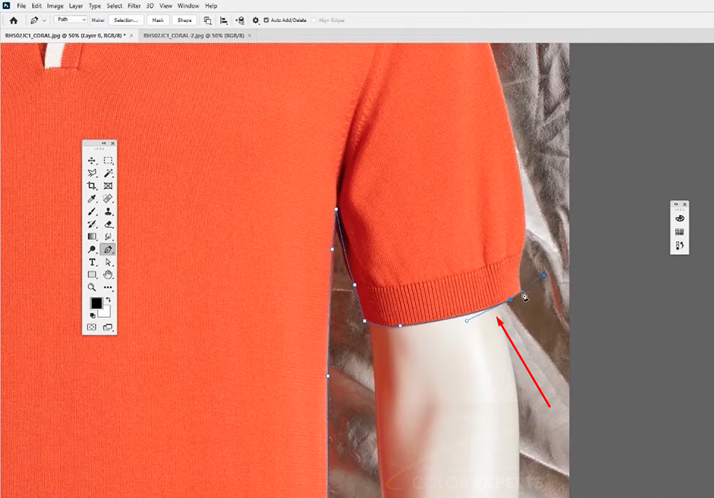The width and height of the screenshot is (714, 498).
Task: Open the gear path options dropdown
Action: coord(255,20)
